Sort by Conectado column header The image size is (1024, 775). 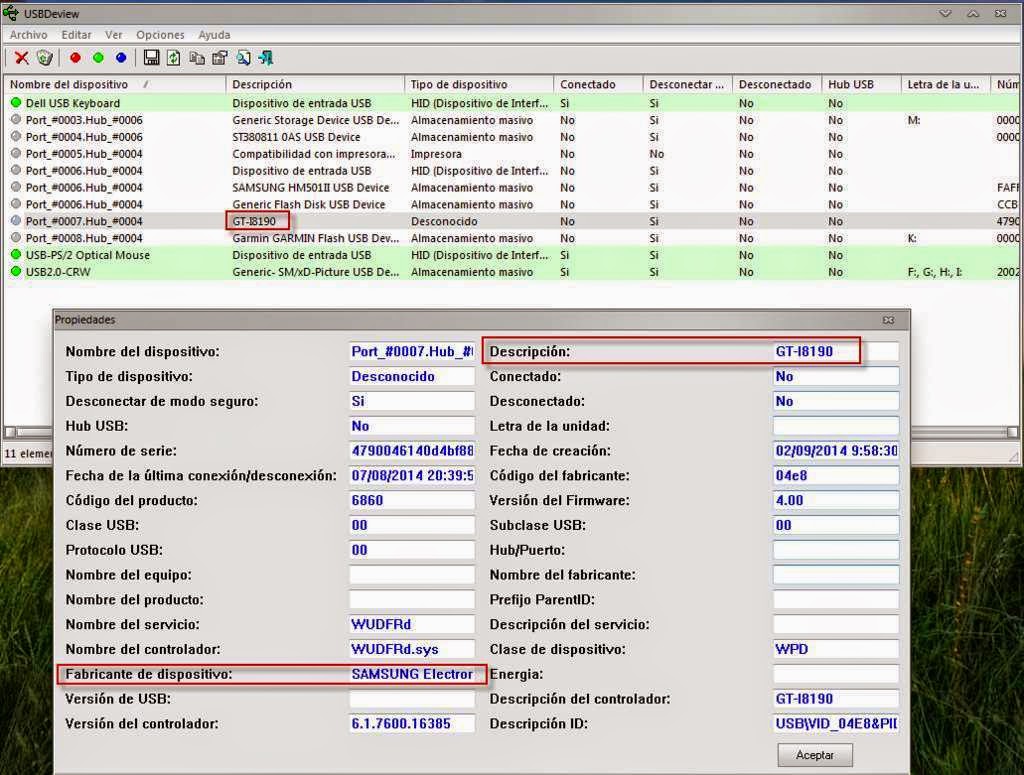(x=598, y=84)
